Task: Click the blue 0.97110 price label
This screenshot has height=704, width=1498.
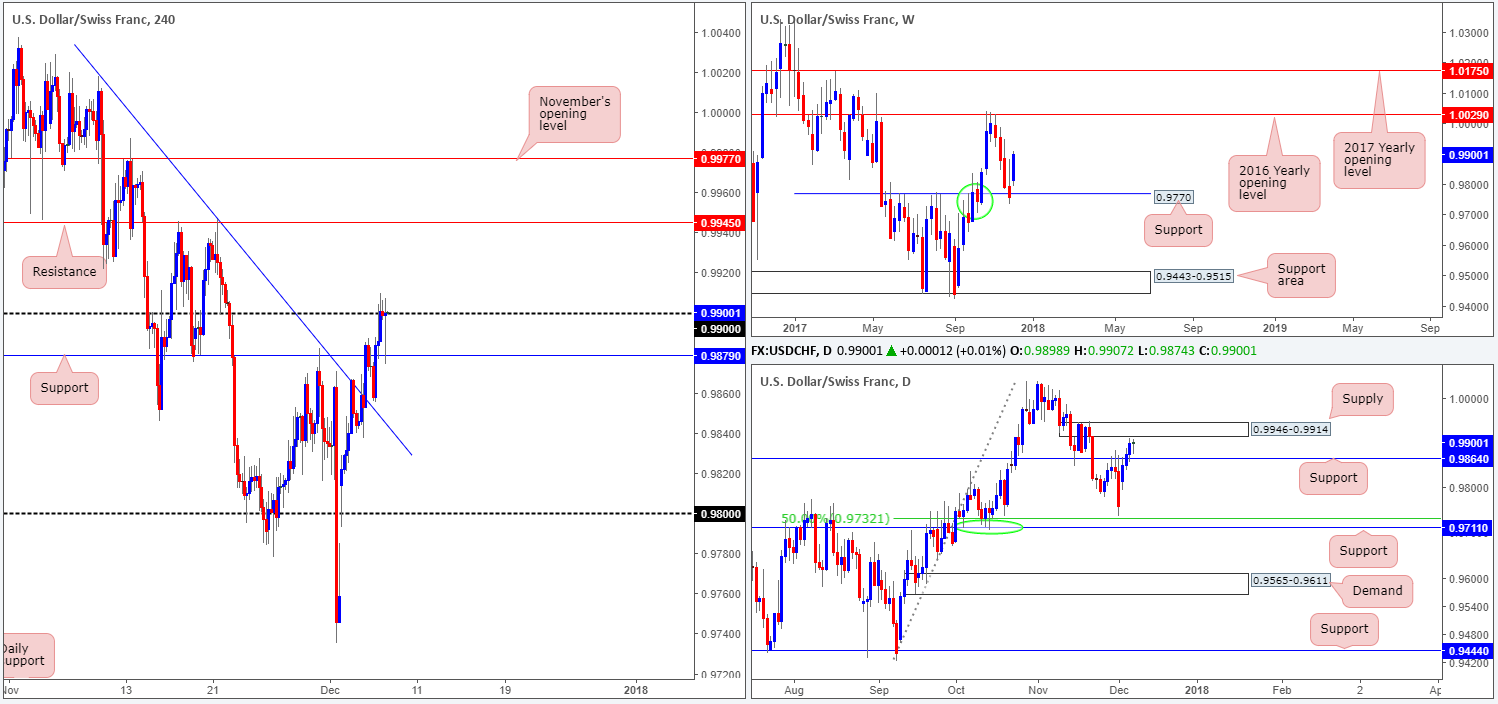Action: coord(1468,526)
